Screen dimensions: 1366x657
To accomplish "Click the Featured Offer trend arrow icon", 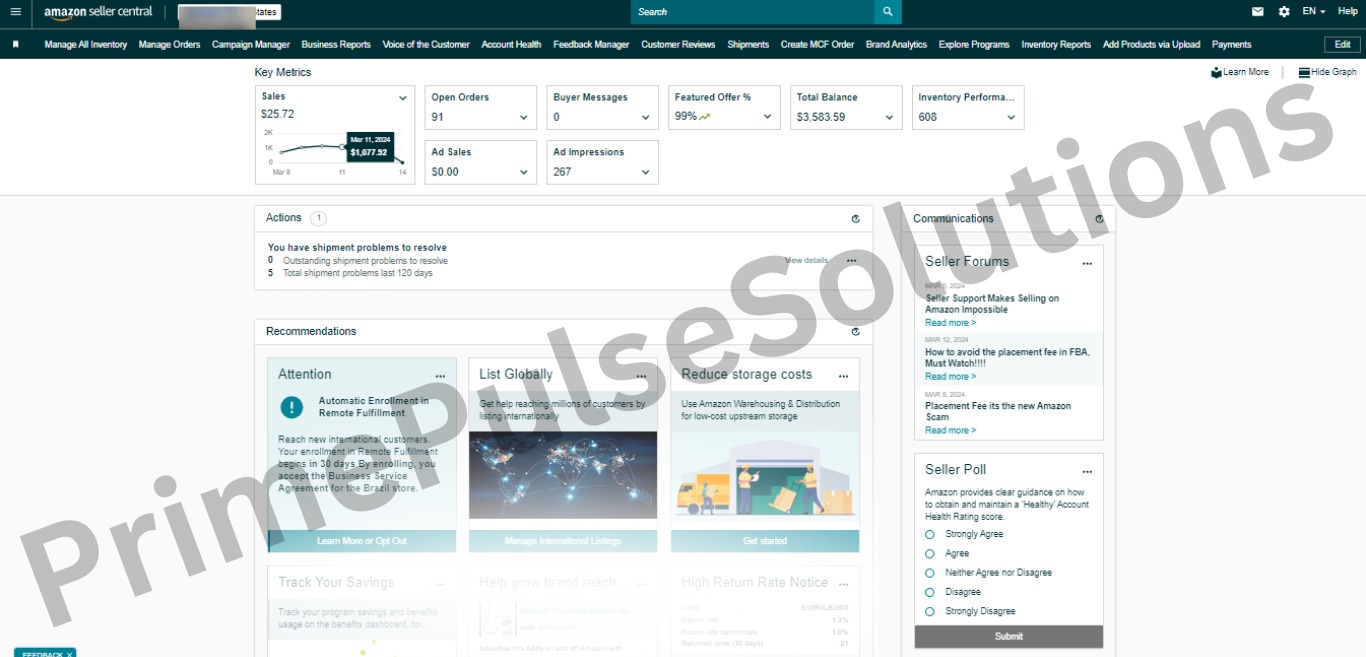I will [705, 117].
